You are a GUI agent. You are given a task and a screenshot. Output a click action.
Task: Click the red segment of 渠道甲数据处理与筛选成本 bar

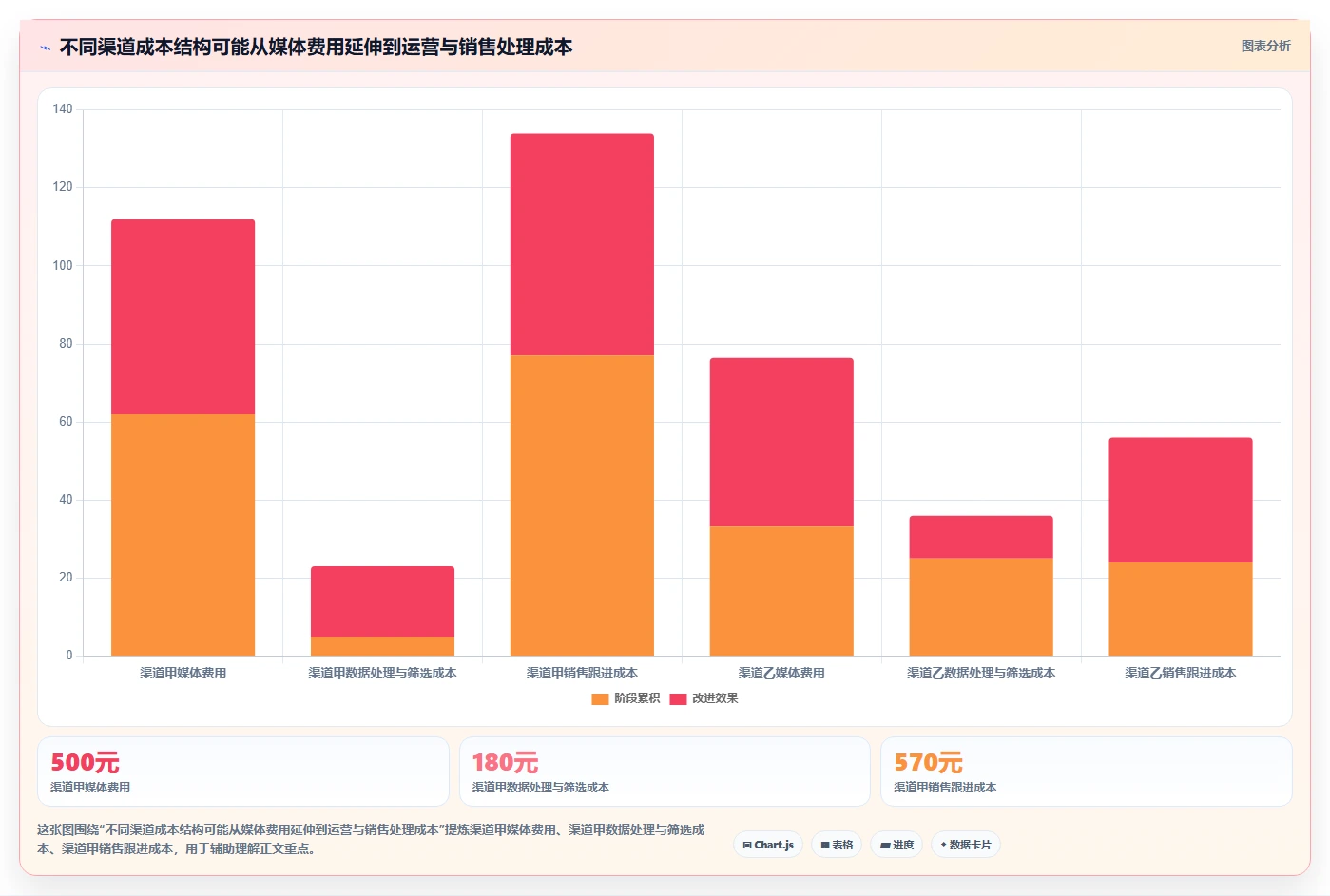tap(382, 601)
